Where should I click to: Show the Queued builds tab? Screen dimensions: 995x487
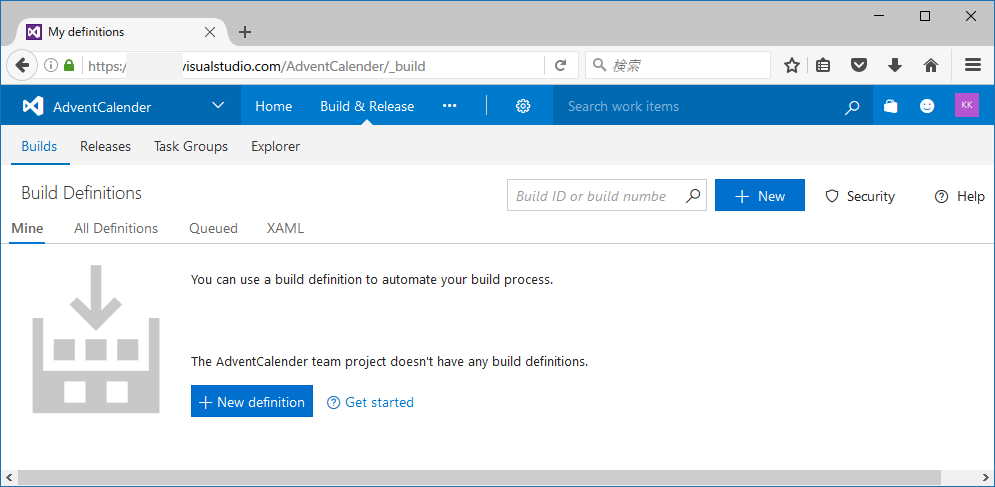tap(213, 229)
